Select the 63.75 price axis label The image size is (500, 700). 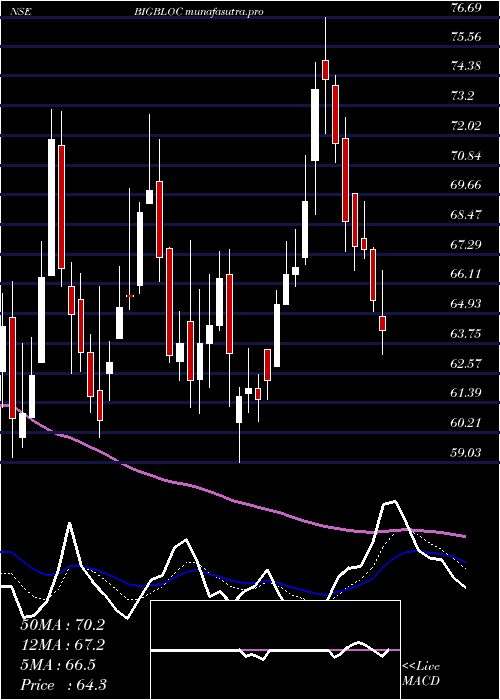[467, 333]
